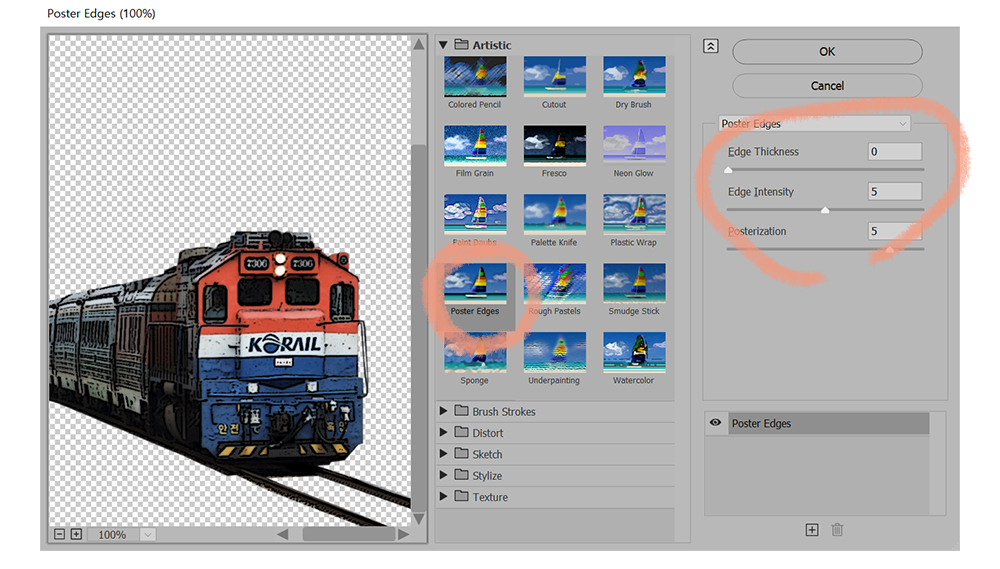The height and width of the screenshot is (569, 1000).
Task: Select the Paint Daubs filter thumbnail
Action: [x=475, y=214]
